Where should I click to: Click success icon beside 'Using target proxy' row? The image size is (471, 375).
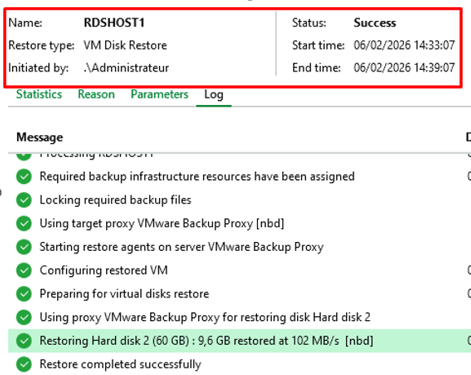click(24, 223)
